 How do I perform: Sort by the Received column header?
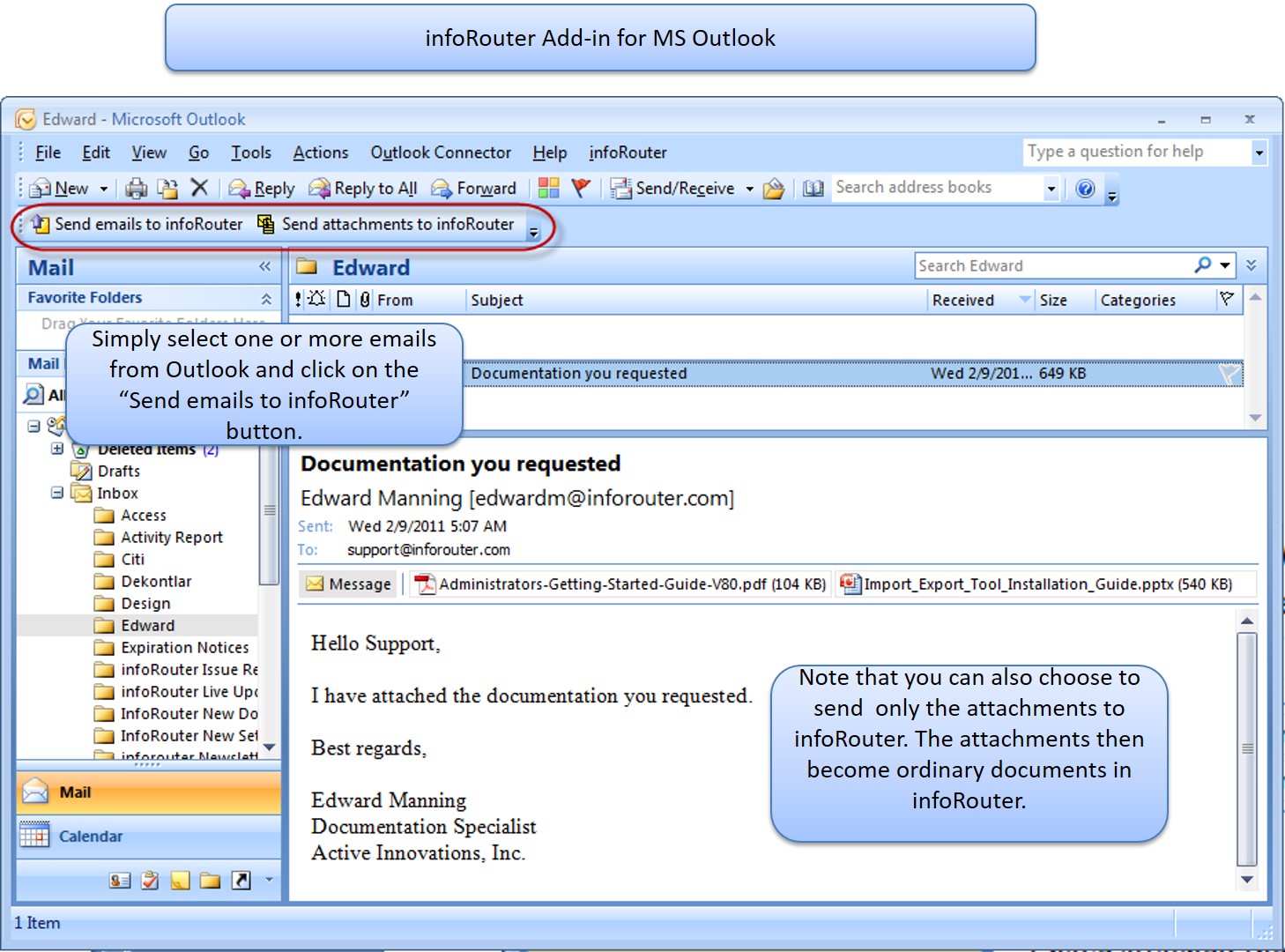pyautogui.click(x=980, y=300)
